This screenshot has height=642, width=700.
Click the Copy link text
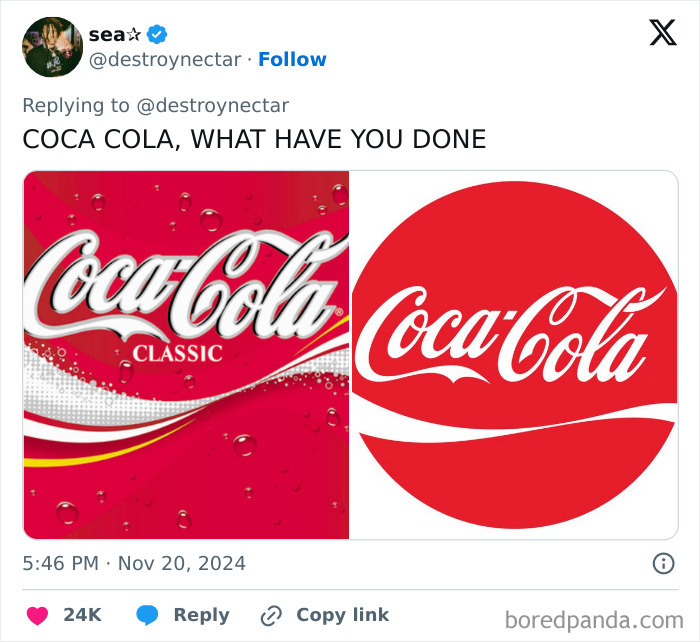342,615
